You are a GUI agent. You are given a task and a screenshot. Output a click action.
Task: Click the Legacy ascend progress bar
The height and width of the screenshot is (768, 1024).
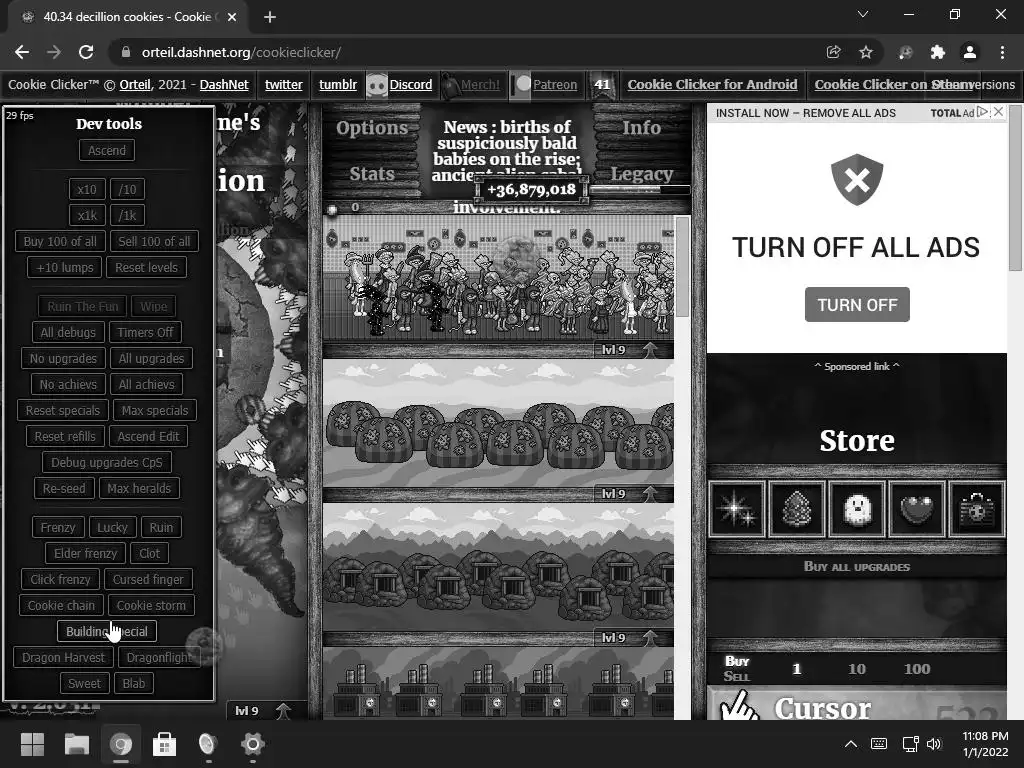(x=639, y=190)
